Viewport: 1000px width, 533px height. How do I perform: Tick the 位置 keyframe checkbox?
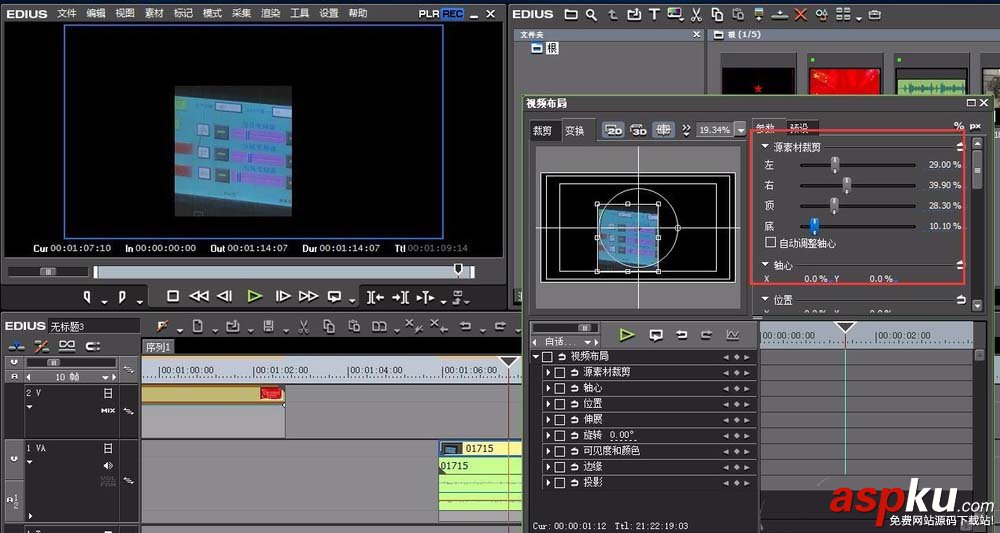pyautogui.click(x=560, y=404)
